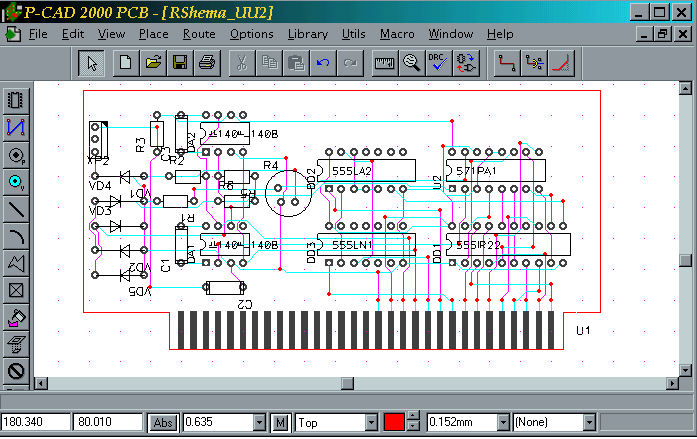Save the design with floppy icon
Screen dimensions: 697x439
click(180, 63)
